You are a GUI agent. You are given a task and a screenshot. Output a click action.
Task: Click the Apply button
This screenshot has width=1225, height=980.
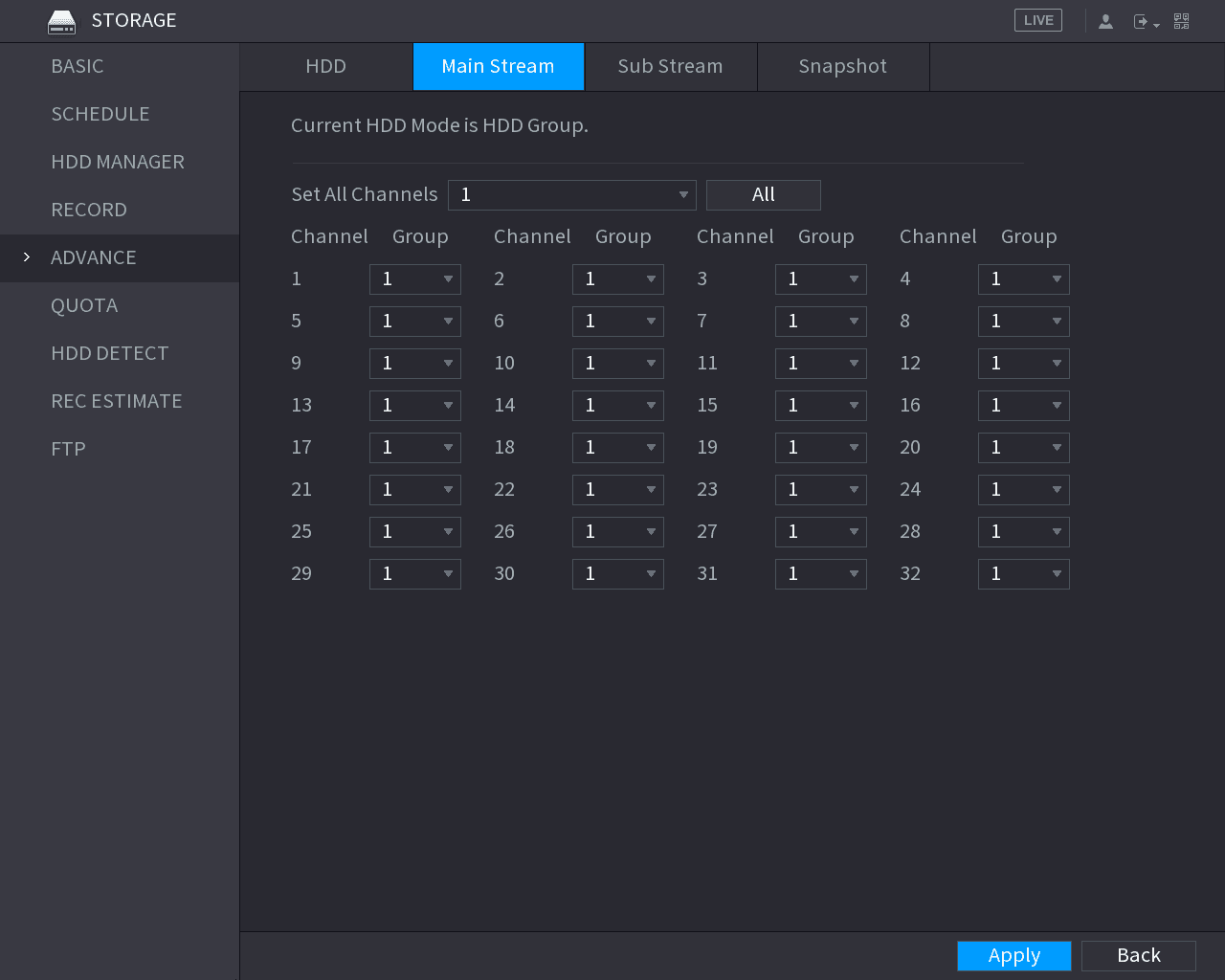pos(1014,955)
